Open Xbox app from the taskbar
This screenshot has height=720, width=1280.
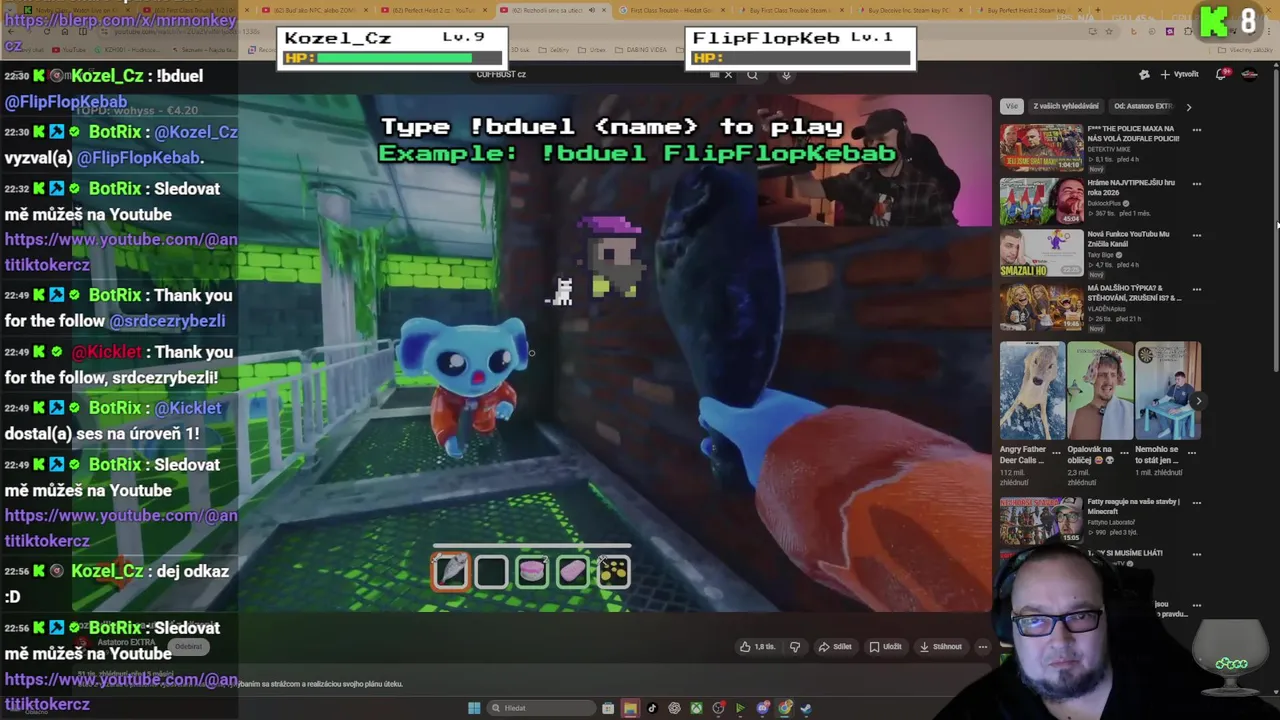pyautogui.click(x=696, y=708)
